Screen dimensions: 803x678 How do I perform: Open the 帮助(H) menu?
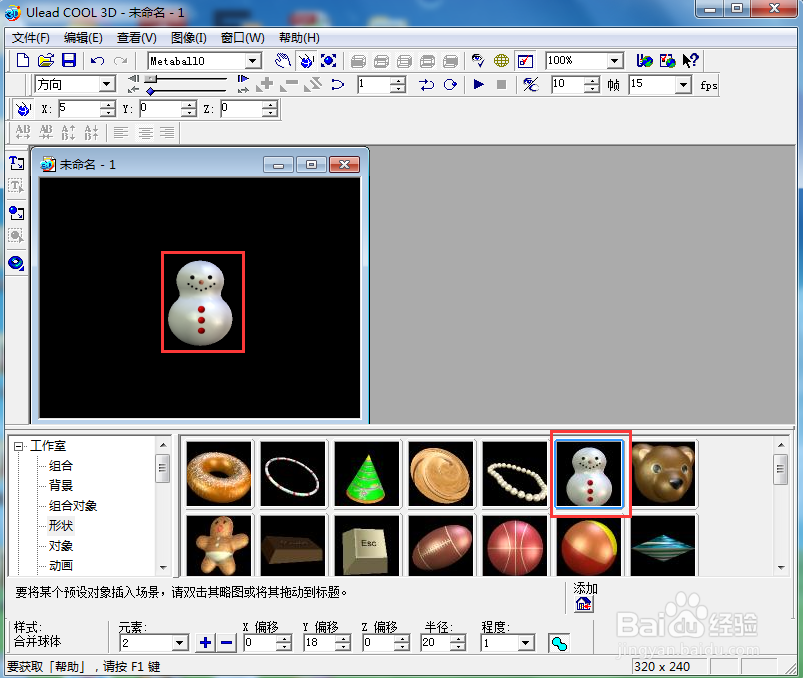click(299, 38)
